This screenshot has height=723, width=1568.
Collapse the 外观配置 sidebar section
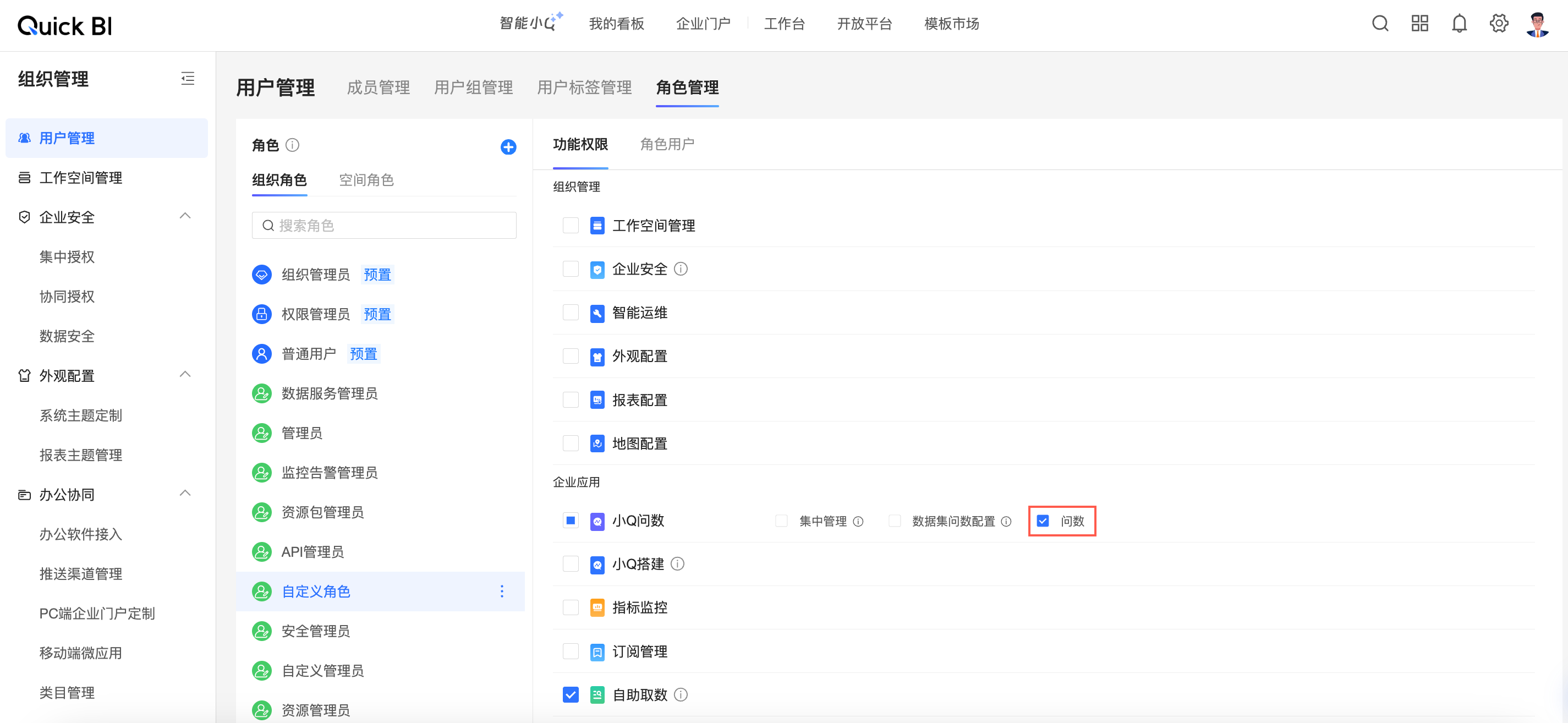185,374
